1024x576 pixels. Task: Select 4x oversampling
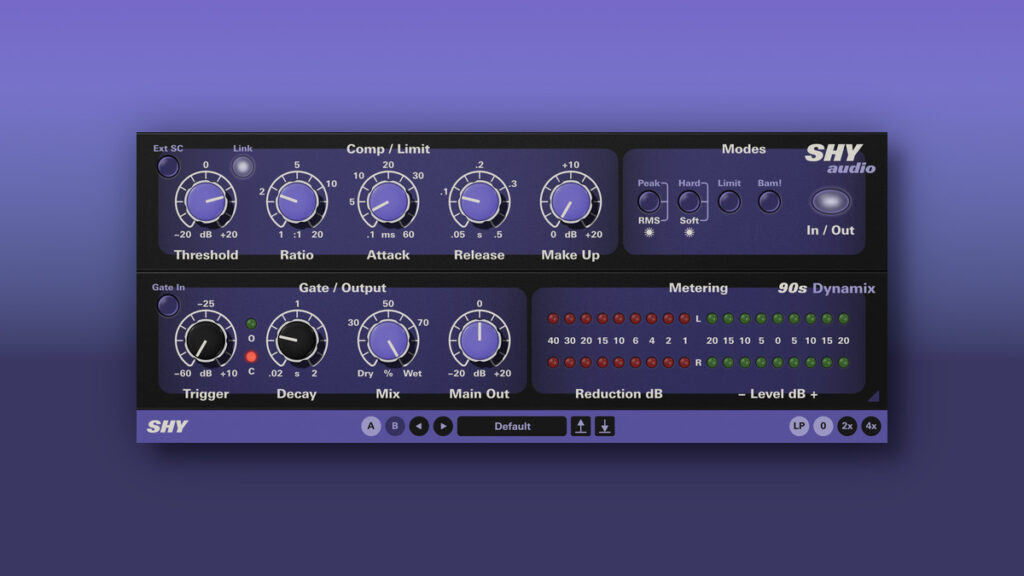click(x=871, y=426)
